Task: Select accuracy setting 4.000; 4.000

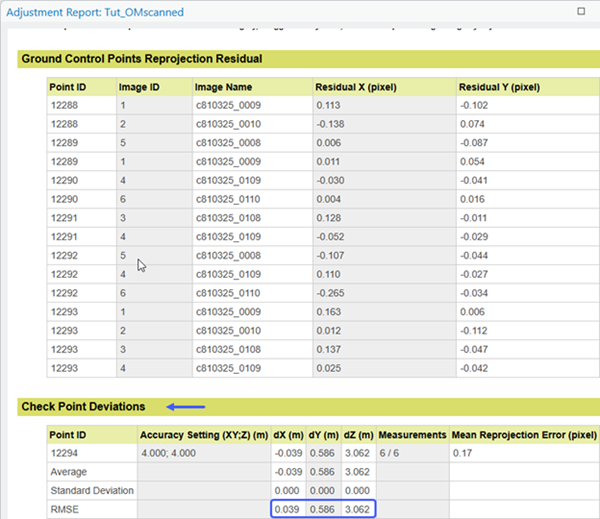Action: coord(168,453)
